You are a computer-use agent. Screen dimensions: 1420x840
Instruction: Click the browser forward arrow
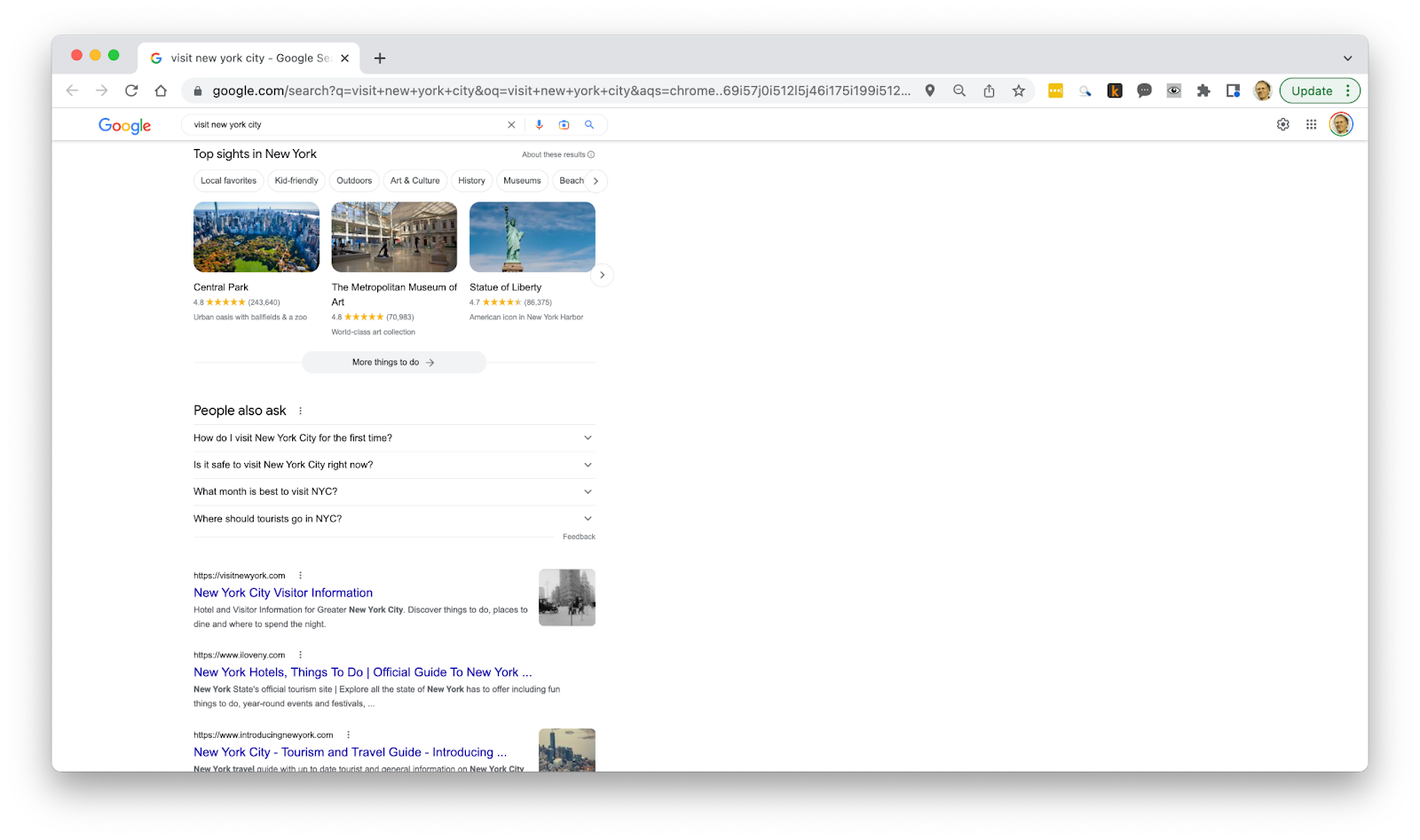point(101,90)
